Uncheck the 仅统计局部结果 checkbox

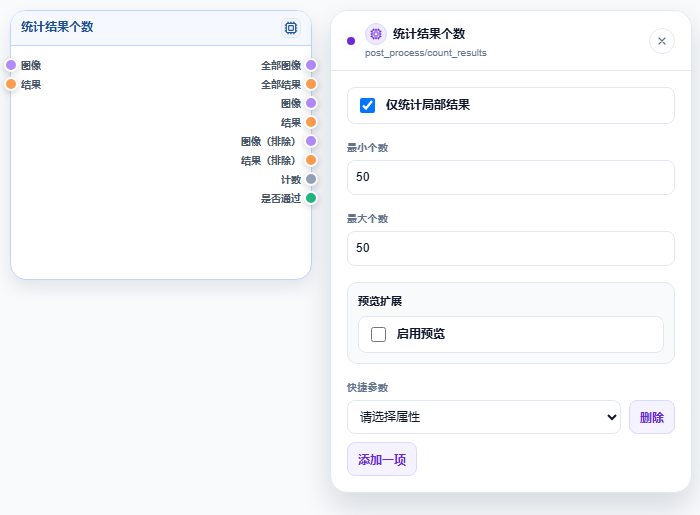coord(367,105)
